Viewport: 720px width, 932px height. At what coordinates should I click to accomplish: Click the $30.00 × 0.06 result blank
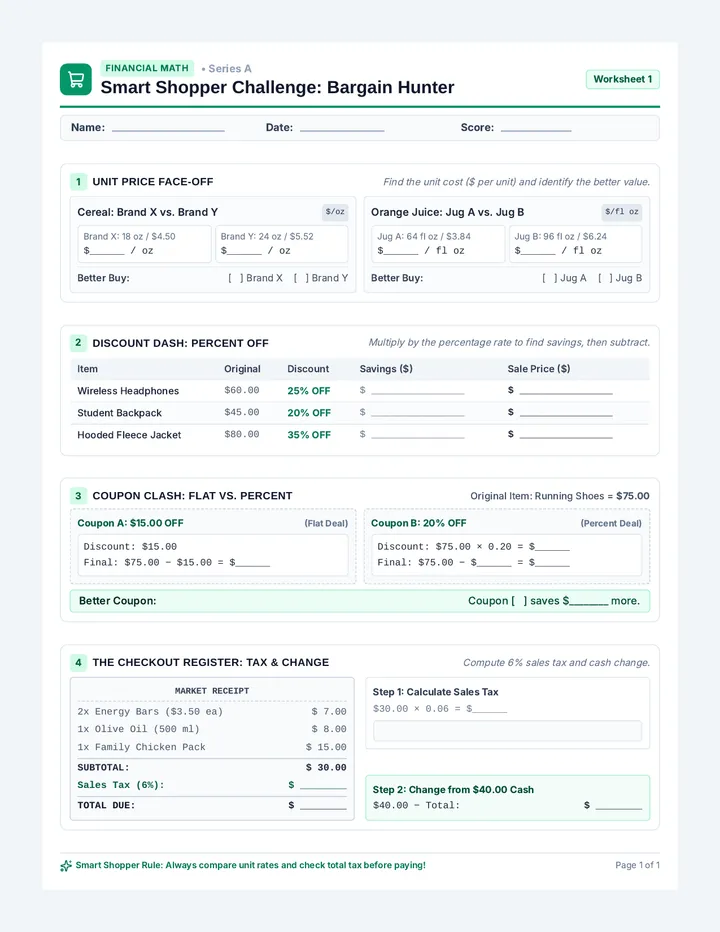click(x=490, y=710)
